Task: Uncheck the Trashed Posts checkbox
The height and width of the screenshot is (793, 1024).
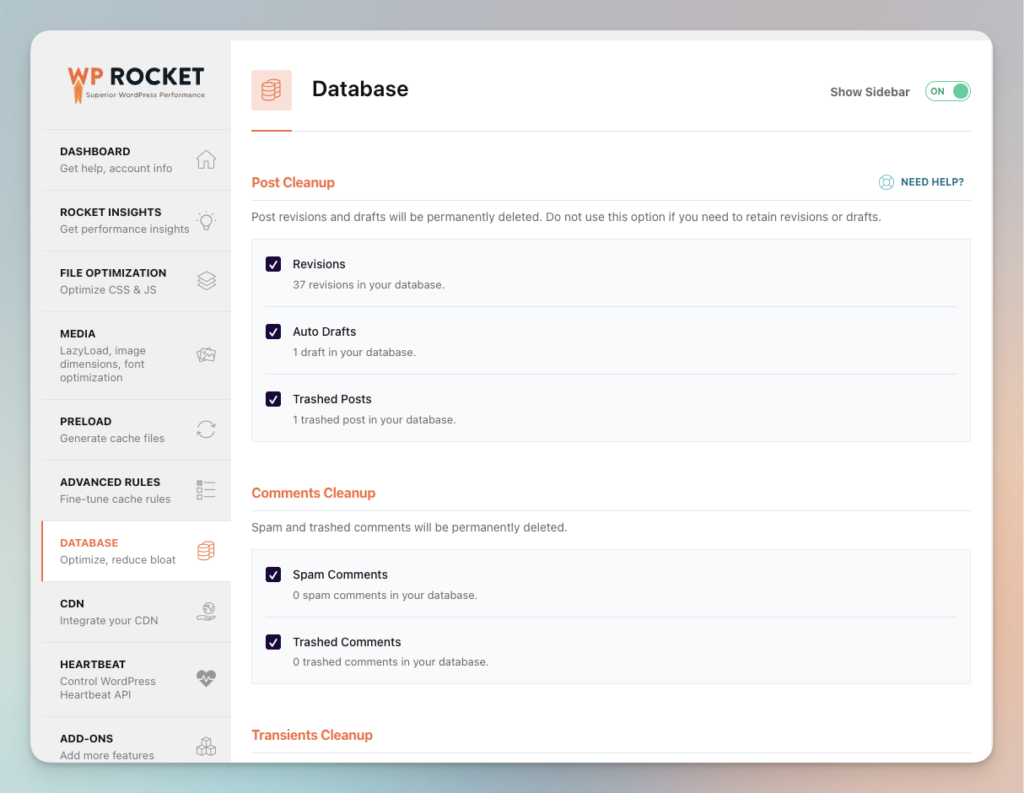Action: (273, 398)
